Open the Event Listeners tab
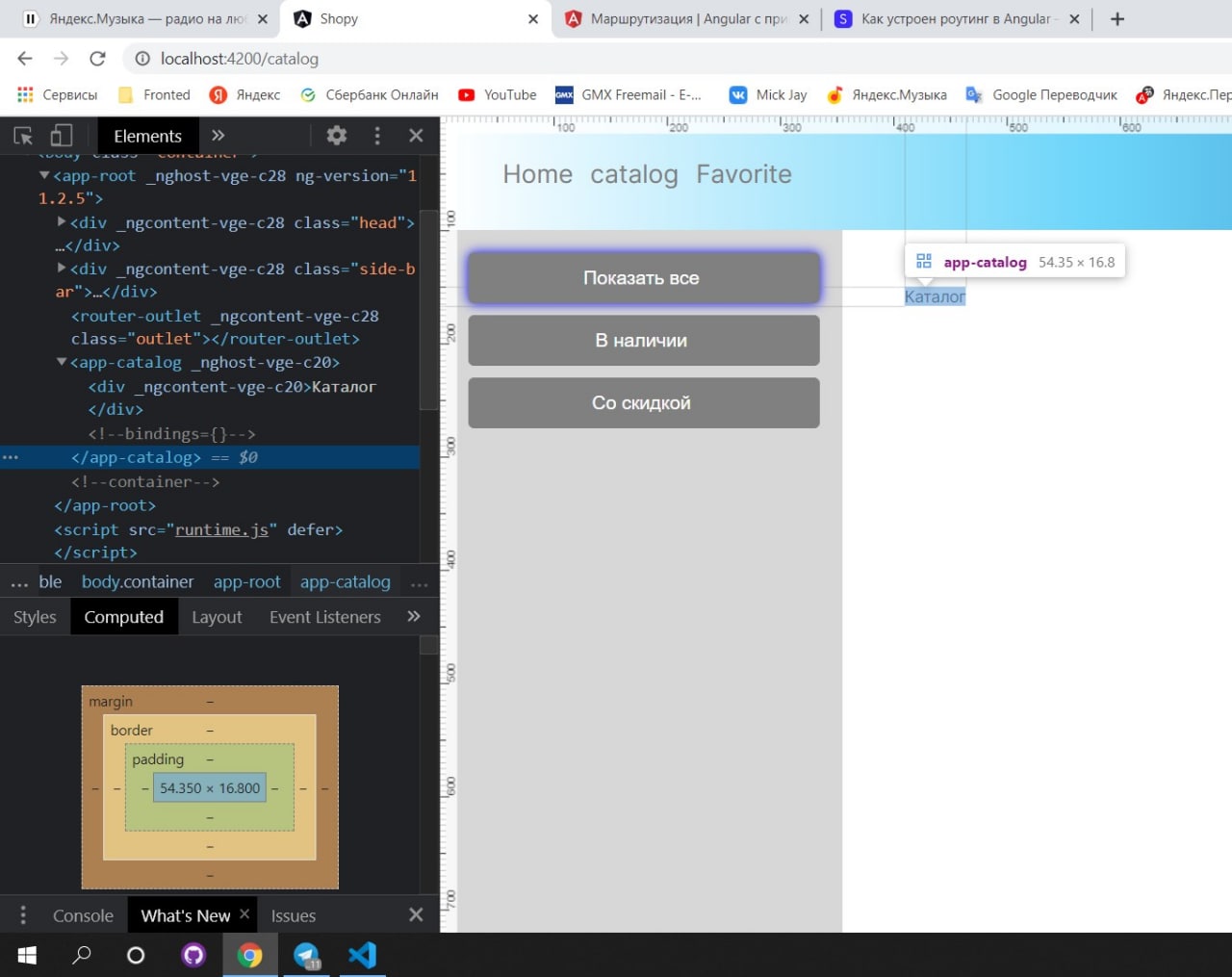The height and width of the screenshot is (977, 1232). click(325, 617)
